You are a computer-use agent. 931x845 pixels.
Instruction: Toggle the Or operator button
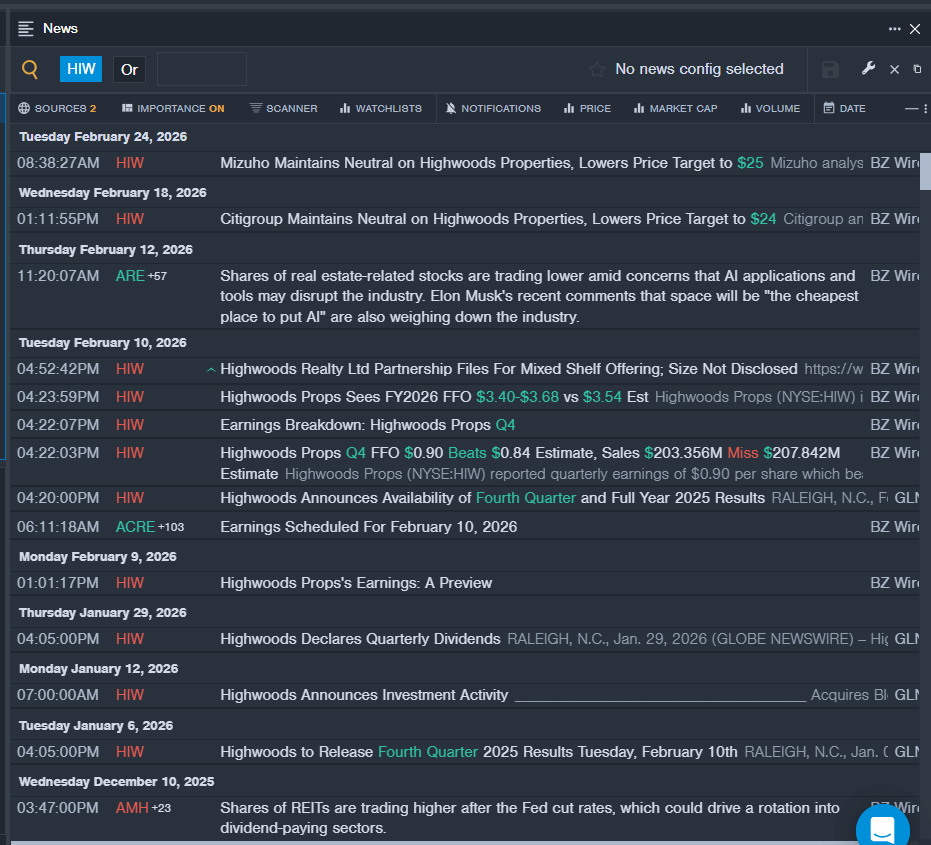pyautogui.click(x=129, y=69)
